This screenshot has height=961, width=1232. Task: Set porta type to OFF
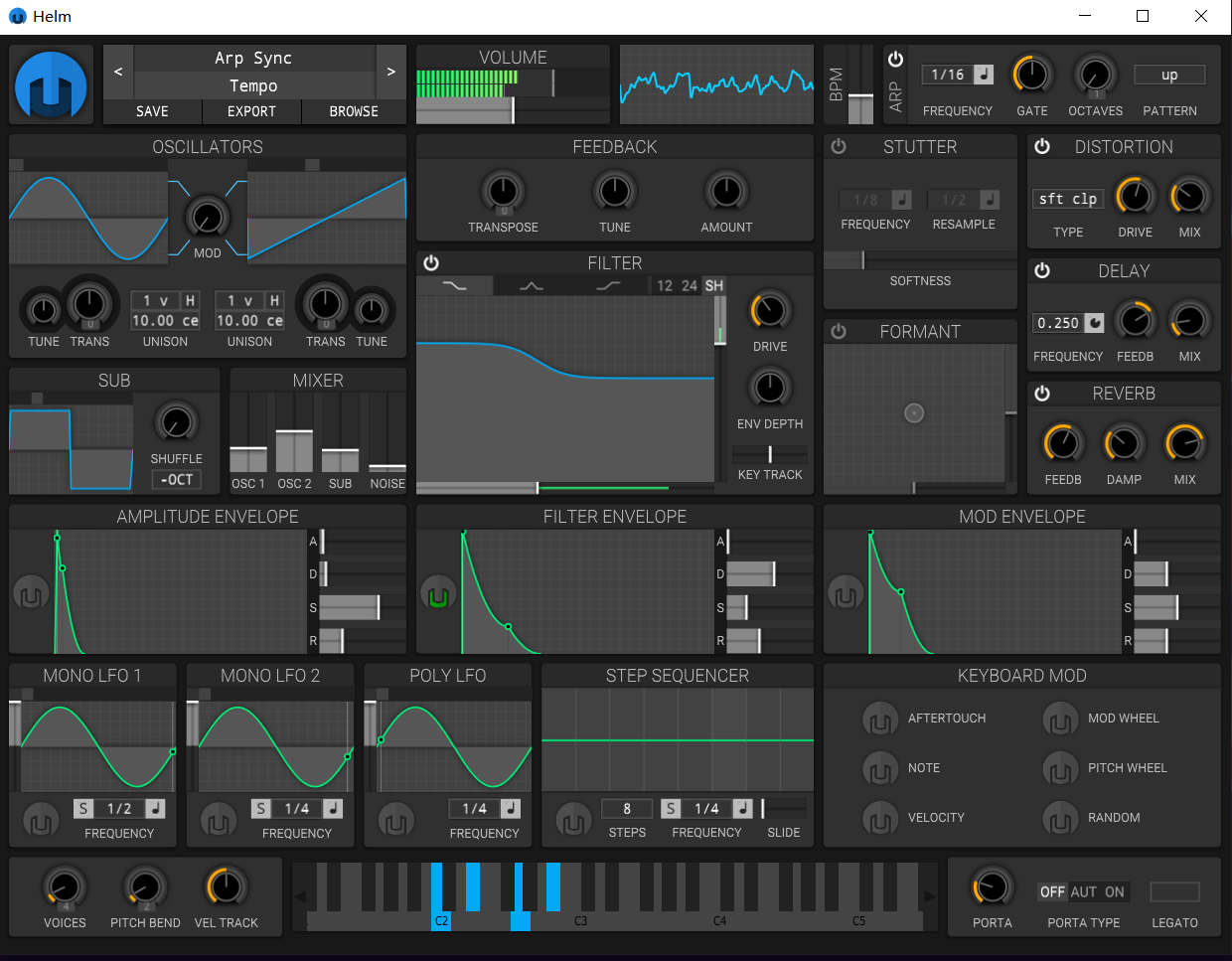point(1052,892)
